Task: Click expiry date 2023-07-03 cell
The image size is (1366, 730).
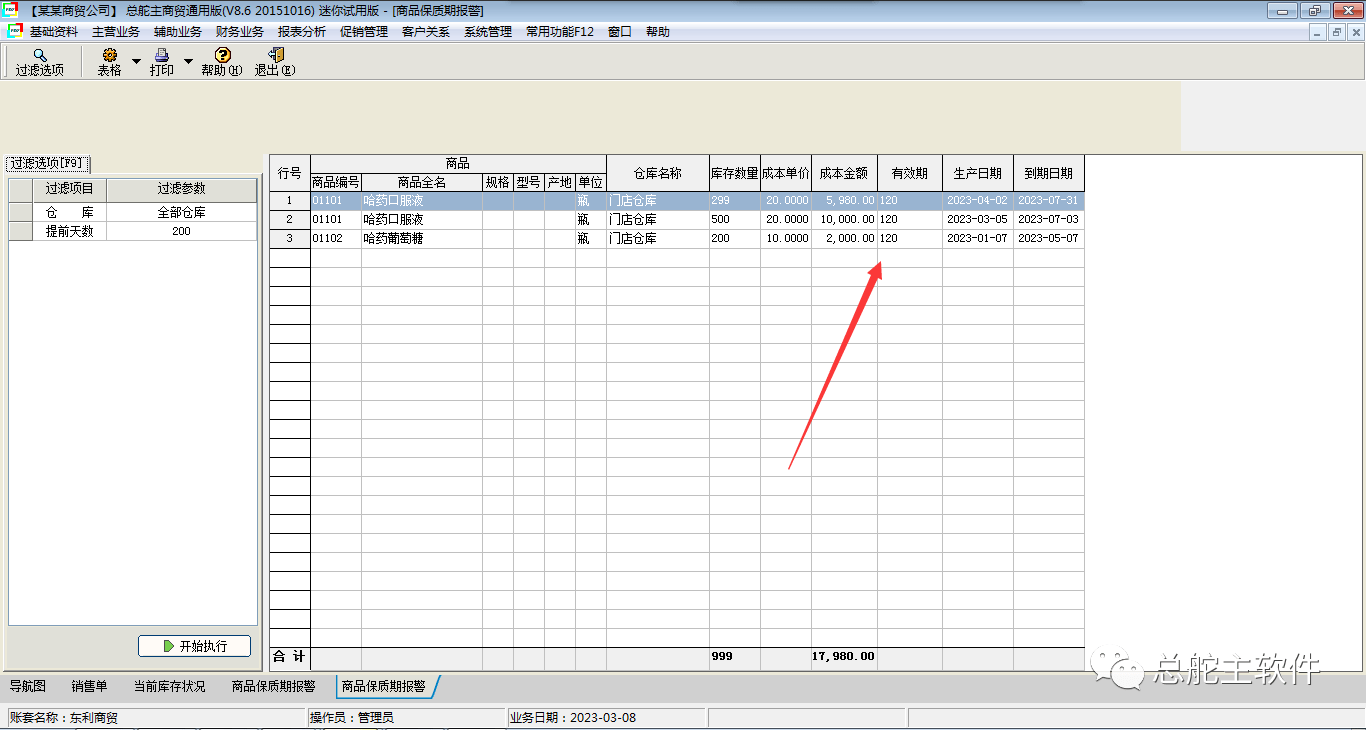Action: [x=1049, y=220]
